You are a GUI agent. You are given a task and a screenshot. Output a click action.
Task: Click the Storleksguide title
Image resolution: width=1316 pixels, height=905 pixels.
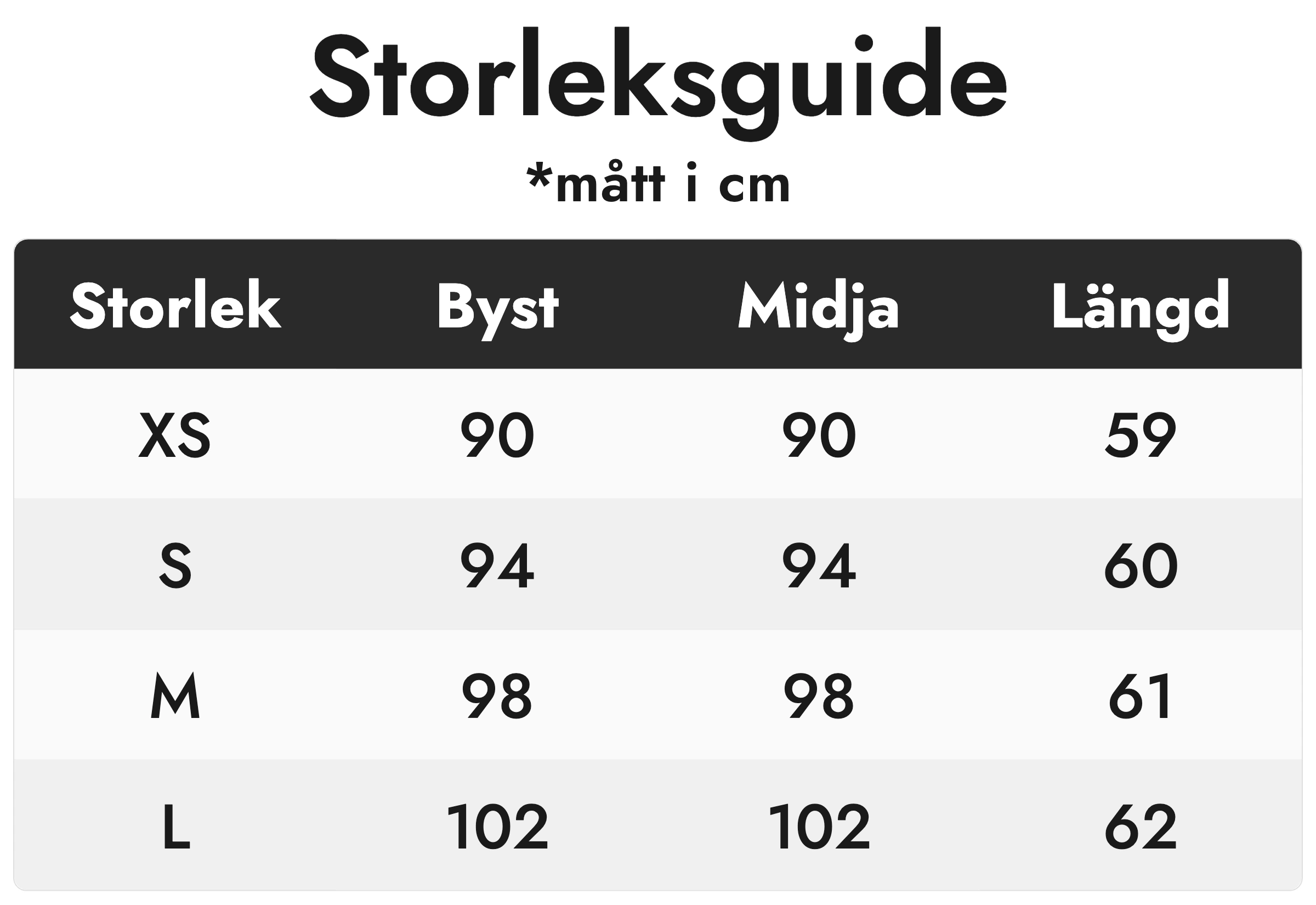[658, 83]
